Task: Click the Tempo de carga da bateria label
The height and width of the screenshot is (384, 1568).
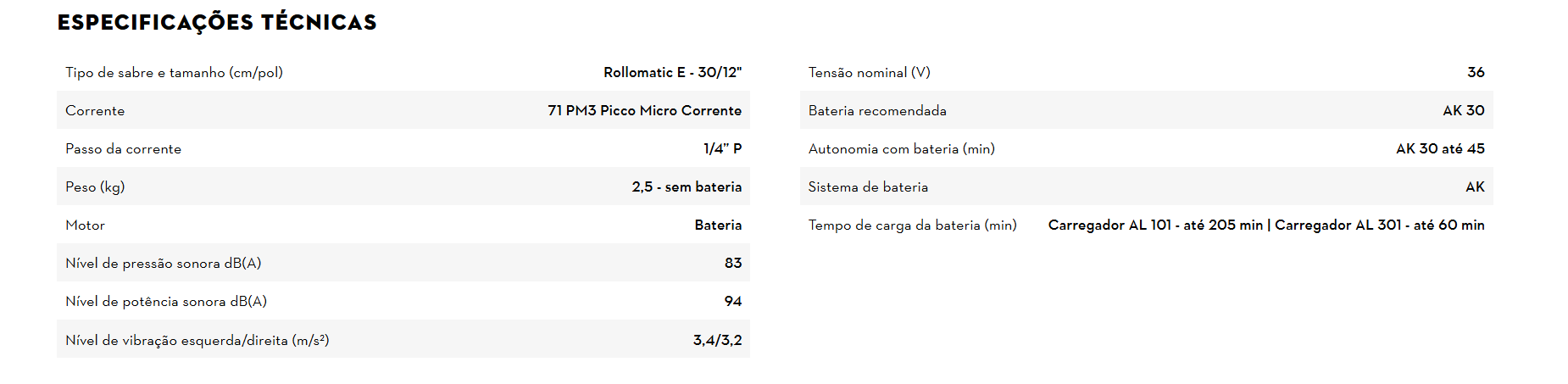Action: [912, 225]
